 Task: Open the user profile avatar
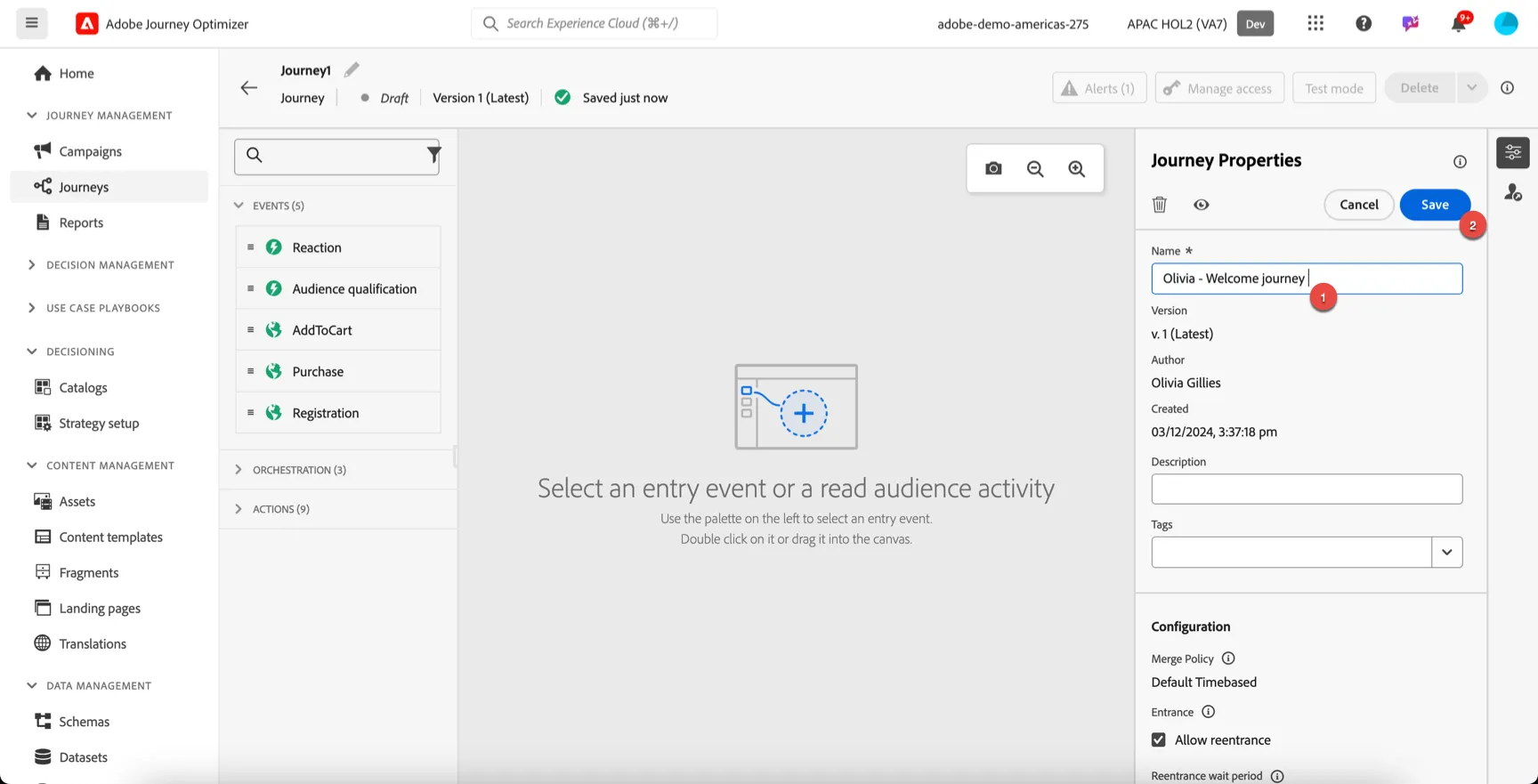coord(1506,23)
